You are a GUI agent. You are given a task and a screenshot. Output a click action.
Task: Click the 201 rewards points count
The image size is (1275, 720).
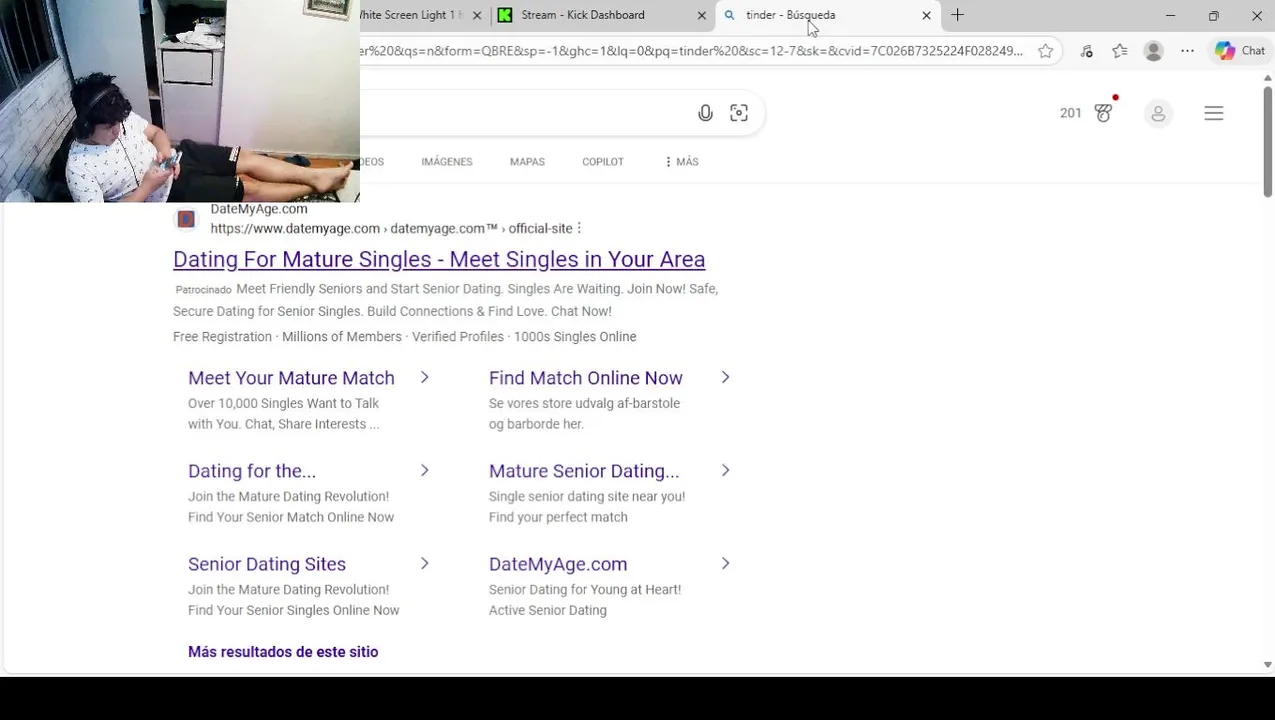pos(1071,114)
